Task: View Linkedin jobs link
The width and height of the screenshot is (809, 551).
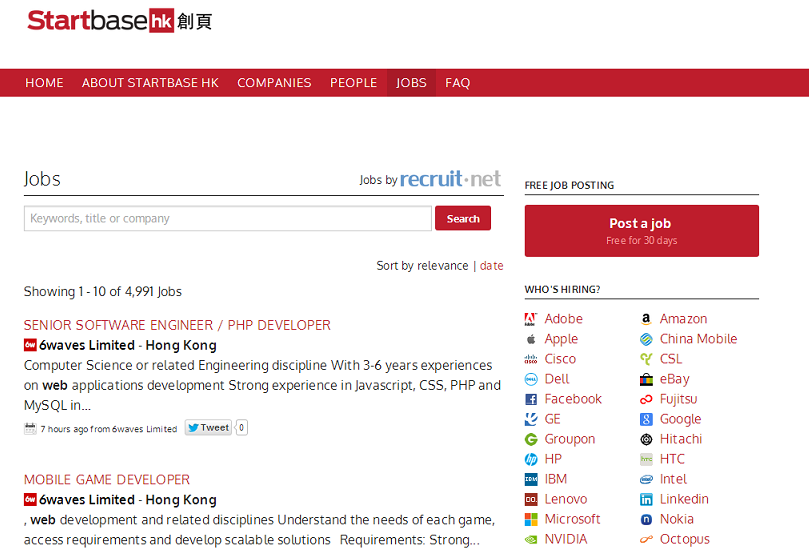Action: coord(684,499)
